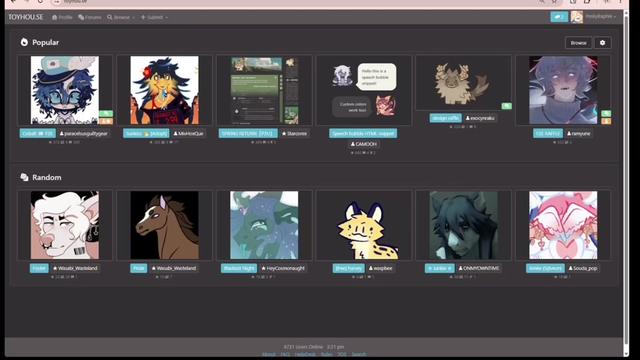The image size is (640, 360).
Task: Click the Rules footer link
Action: pyautogui.click(x=327, y=354)
